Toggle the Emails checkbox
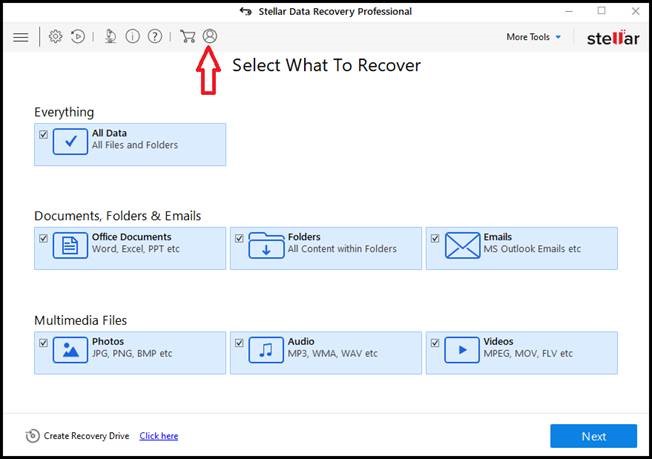 pyautogui.click(x=435, y=238)
